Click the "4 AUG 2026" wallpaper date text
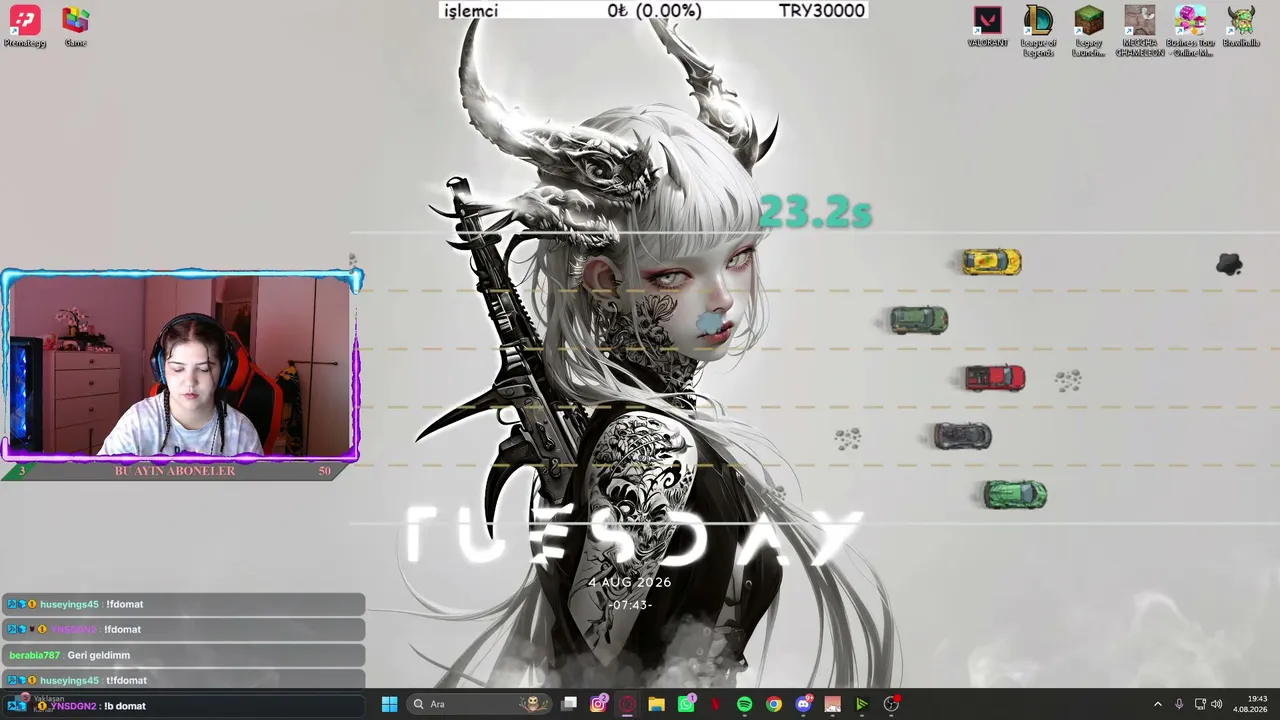Screen dimensions: 1280x720 coord(630,582)
